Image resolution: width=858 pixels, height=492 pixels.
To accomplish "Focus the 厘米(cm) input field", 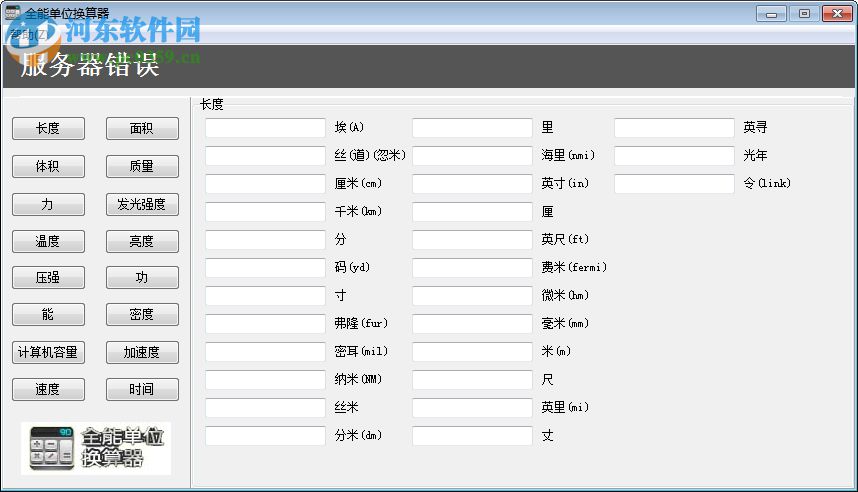I will (x=265, y=183).
